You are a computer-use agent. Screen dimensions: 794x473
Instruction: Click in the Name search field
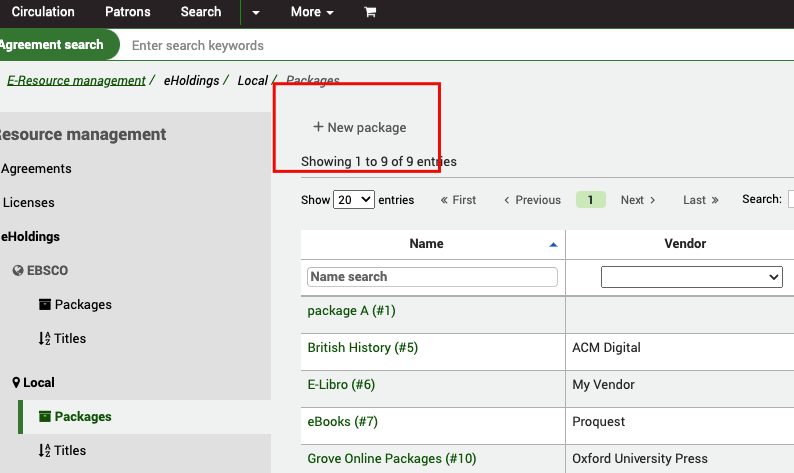(x=432, y=277)
